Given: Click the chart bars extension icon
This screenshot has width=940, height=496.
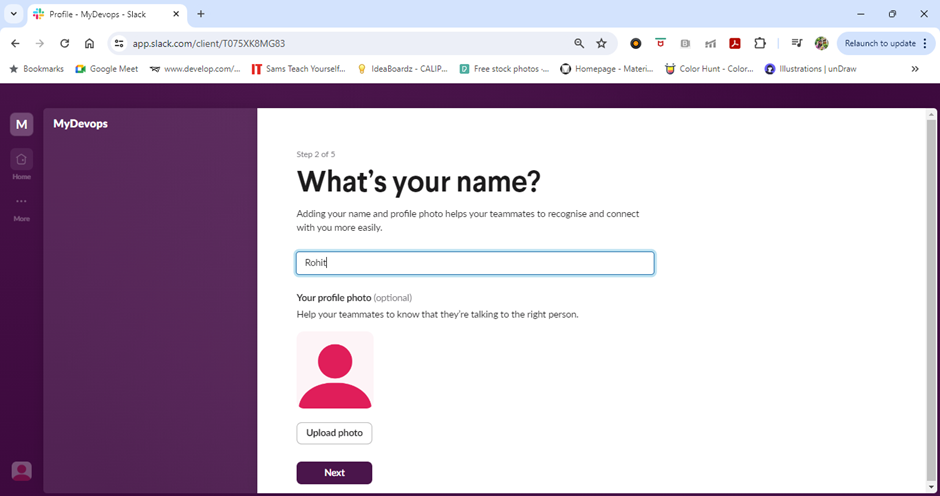Looking at the screenshot, I should [x=710, y=43].
